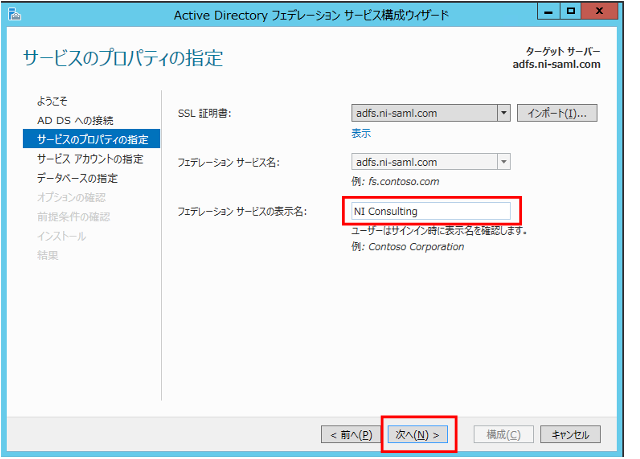Click the インポート(I)... button
Image resolution: width=640 pixels, height=459 pixels.
point(557,113)
